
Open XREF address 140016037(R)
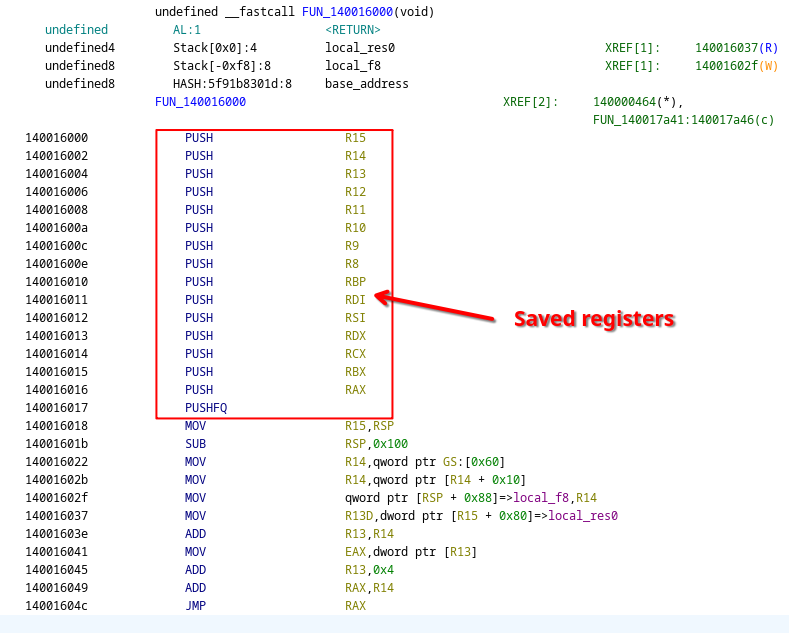[737, 48]
